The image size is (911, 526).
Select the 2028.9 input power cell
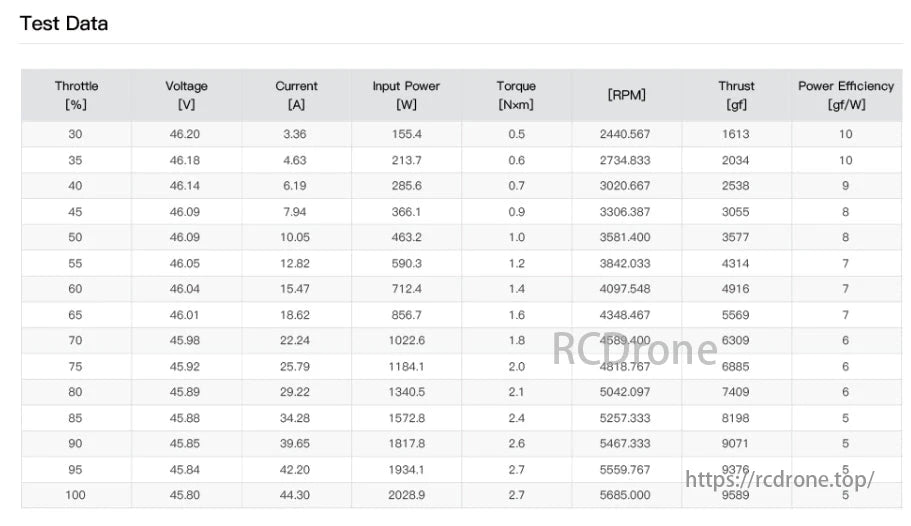point(406,495)
